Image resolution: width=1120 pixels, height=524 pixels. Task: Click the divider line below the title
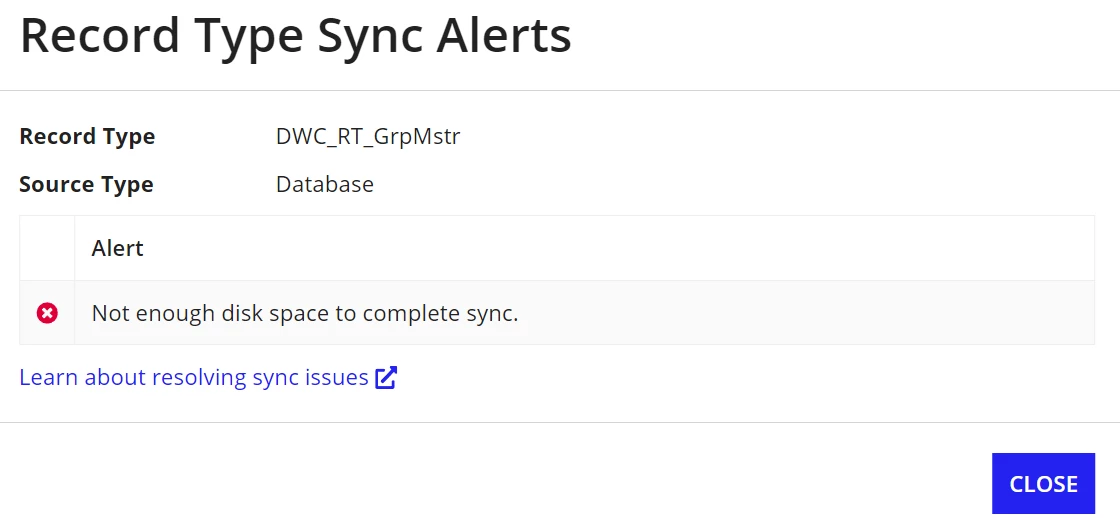[x=560, y=91]
